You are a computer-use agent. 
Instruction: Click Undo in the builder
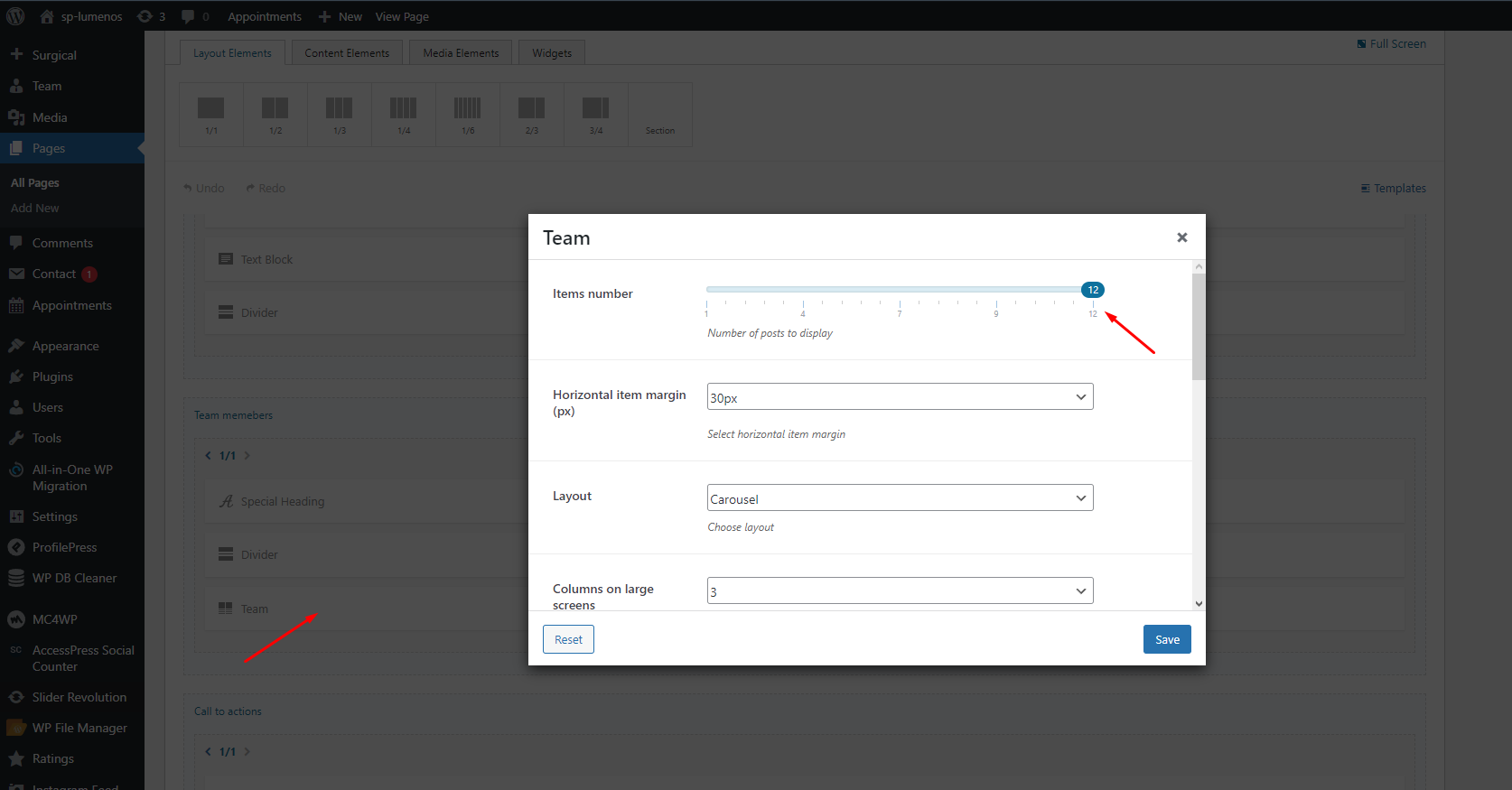coord(204,188)
